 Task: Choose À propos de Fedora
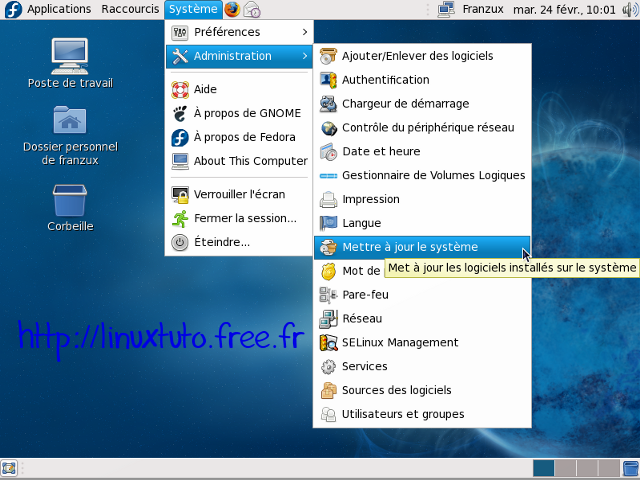[x=239, y=137]
